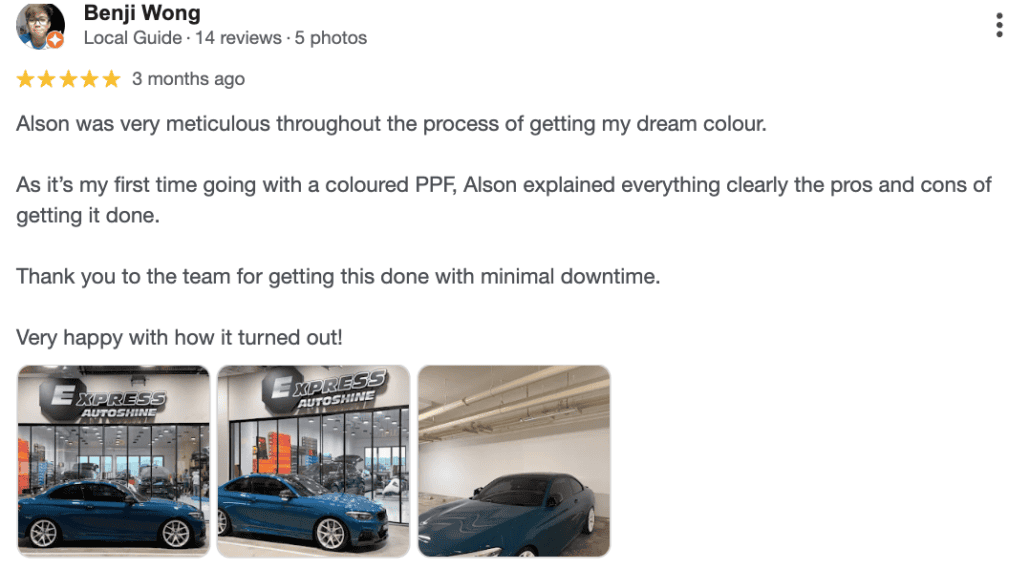Image resolution: width=1030 pixels, height=569 pixels.
Task: Click the Local Guide label text
Action: coord(133,38)
